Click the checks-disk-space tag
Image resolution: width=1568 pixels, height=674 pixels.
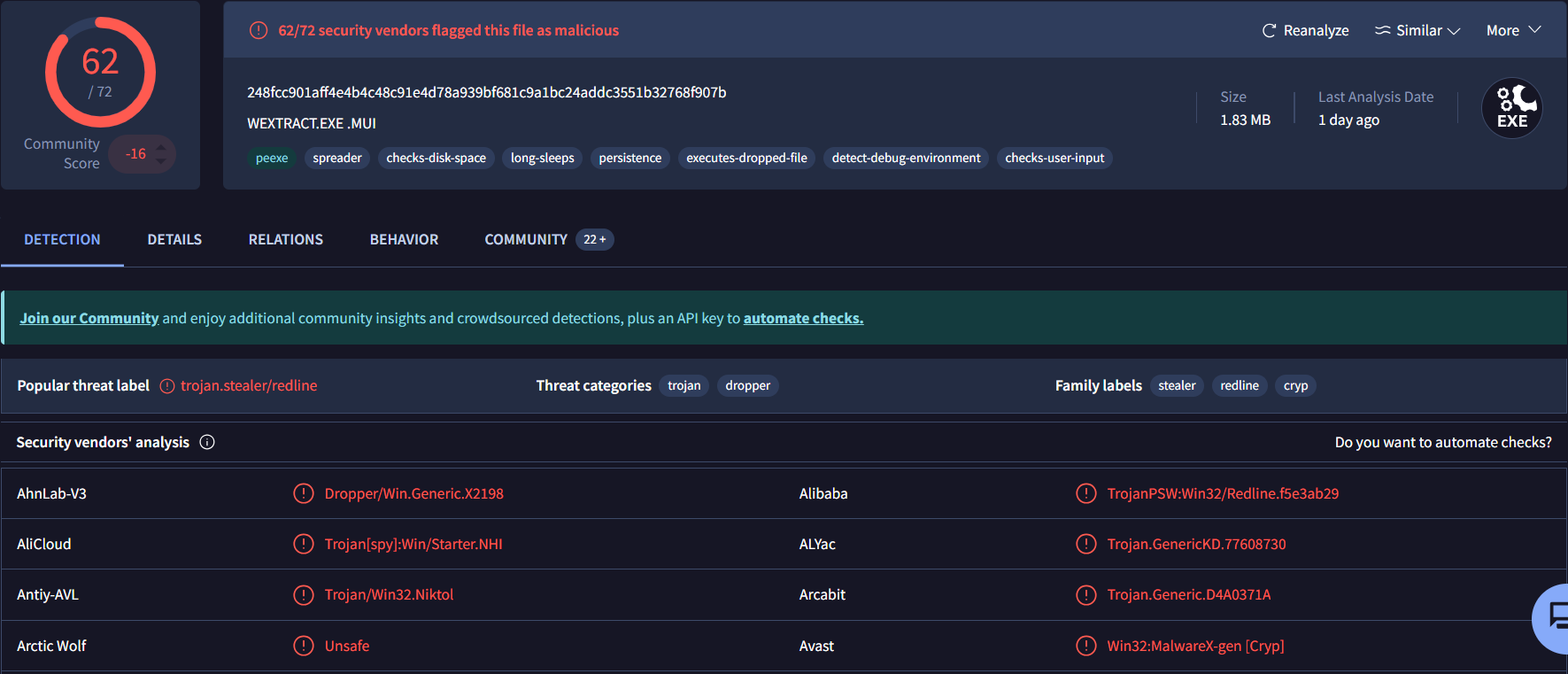436,158
